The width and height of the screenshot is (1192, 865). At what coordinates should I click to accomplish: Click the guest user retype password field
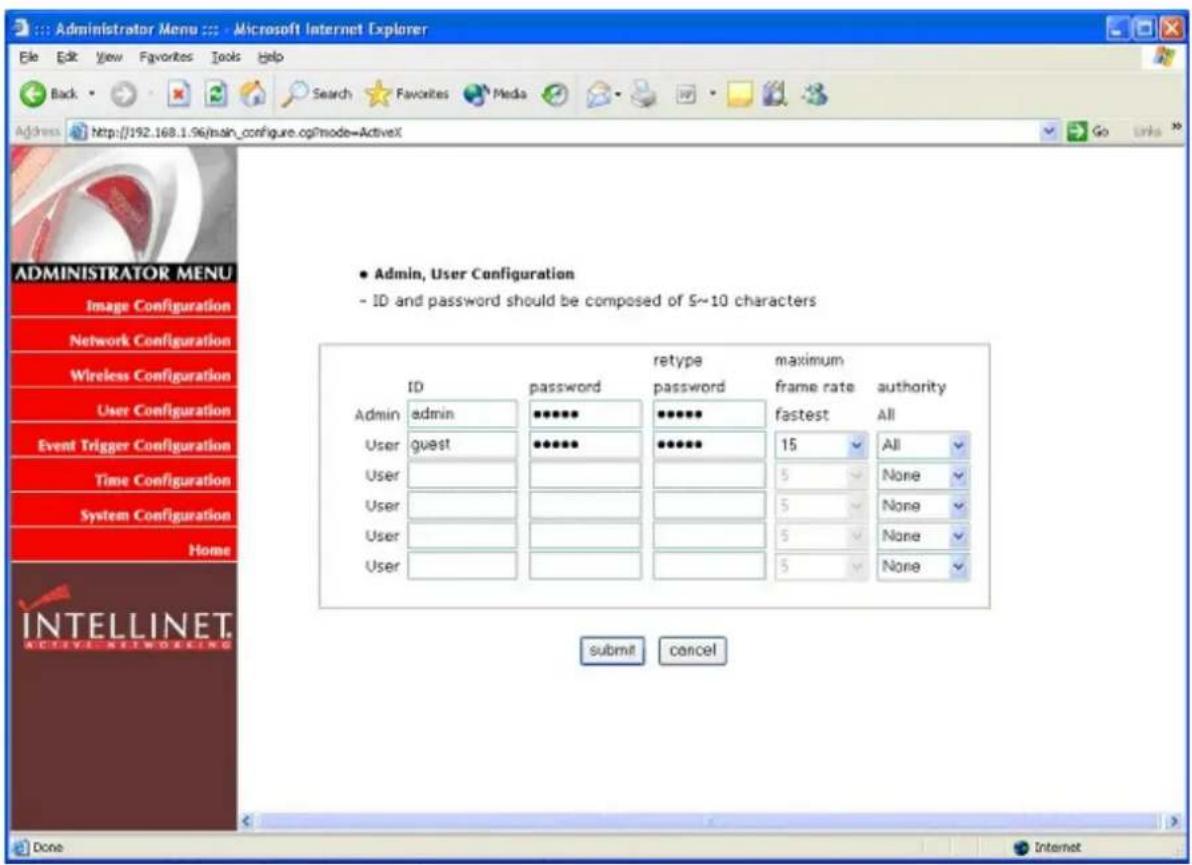709,445
